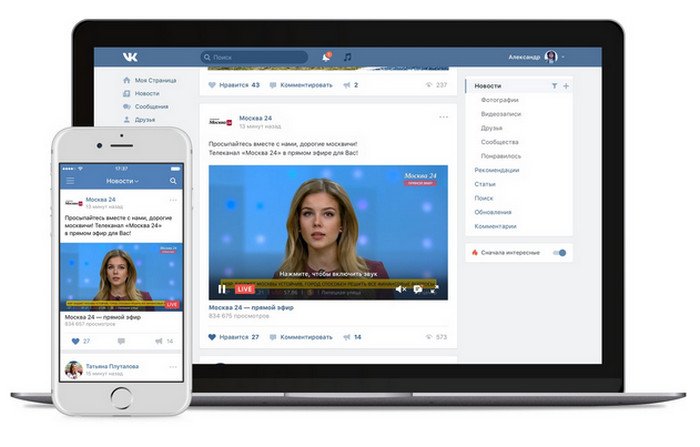The height and width of the screenshot is (447, 700).
Task: Open Комментарии in right panel
Action: (495, 226)
